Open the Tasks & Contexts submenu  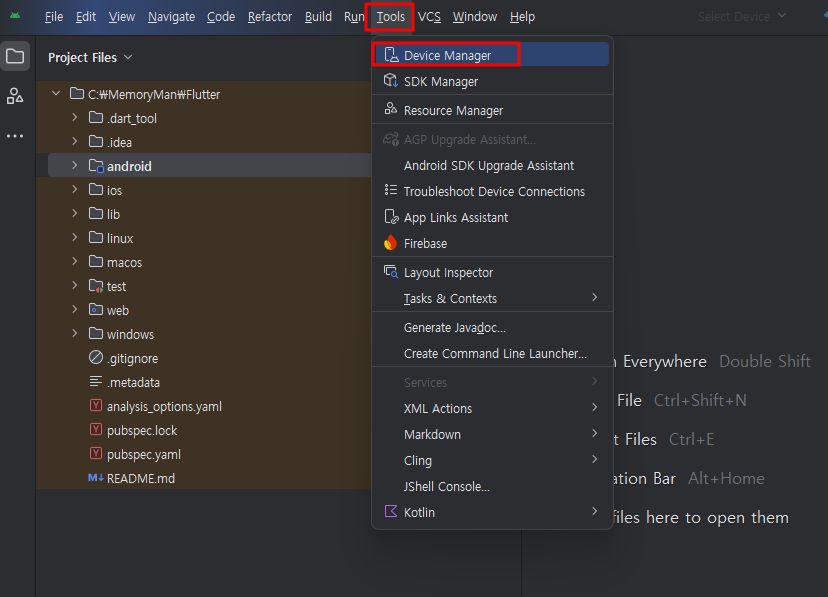coord(491,298)
